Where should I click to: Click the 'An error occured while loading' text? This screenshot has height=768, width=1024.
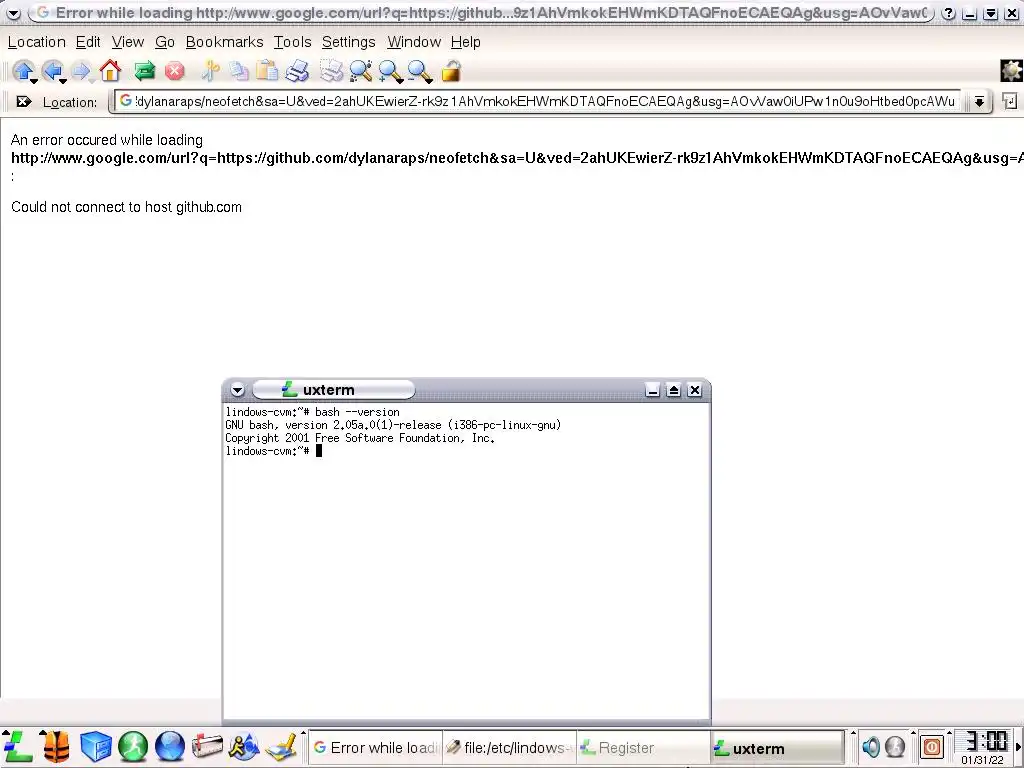(106, 140)
